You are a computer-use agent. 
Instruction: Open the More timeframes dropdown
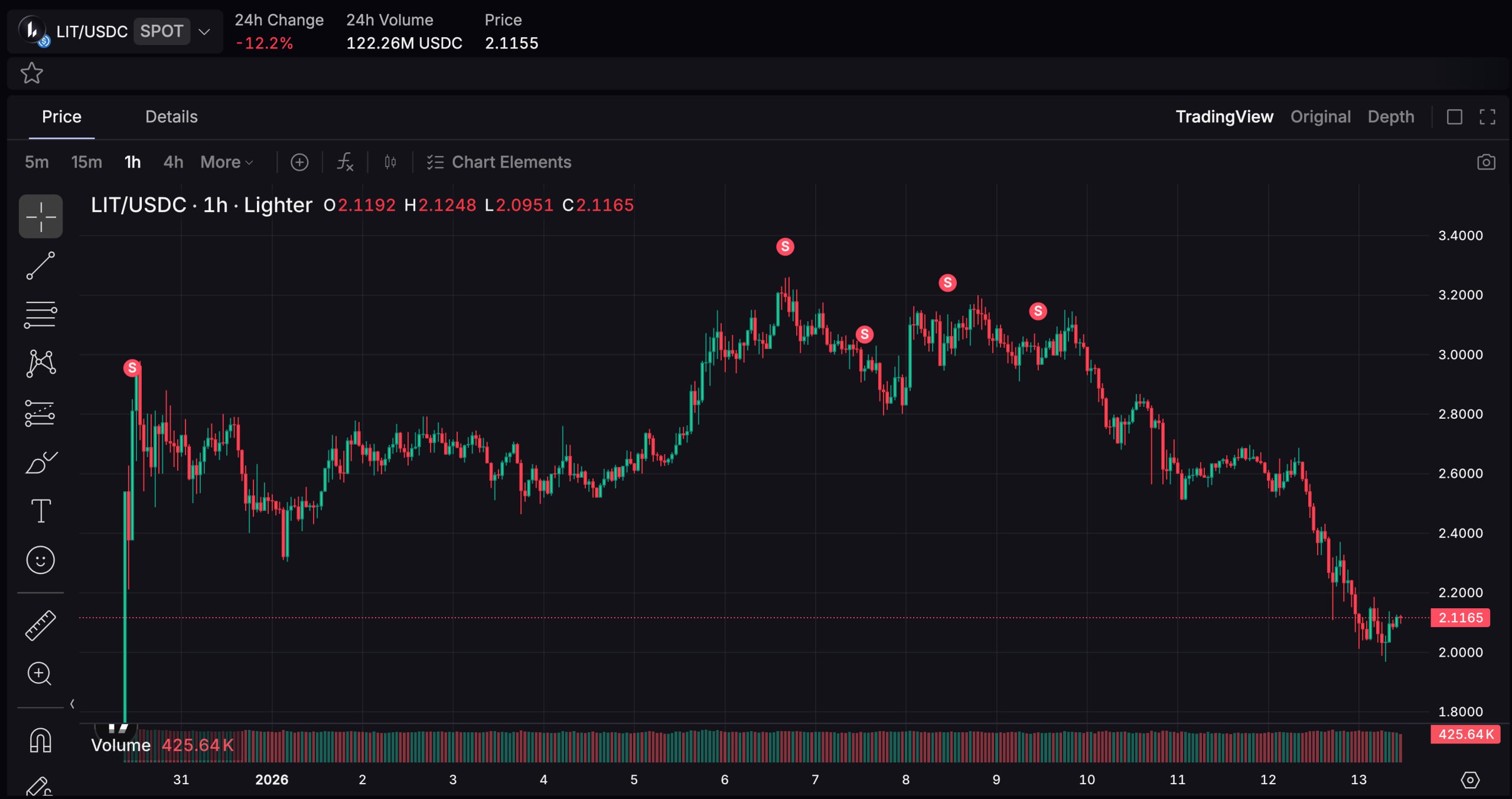pyautogui.click(x=227, y=162)
